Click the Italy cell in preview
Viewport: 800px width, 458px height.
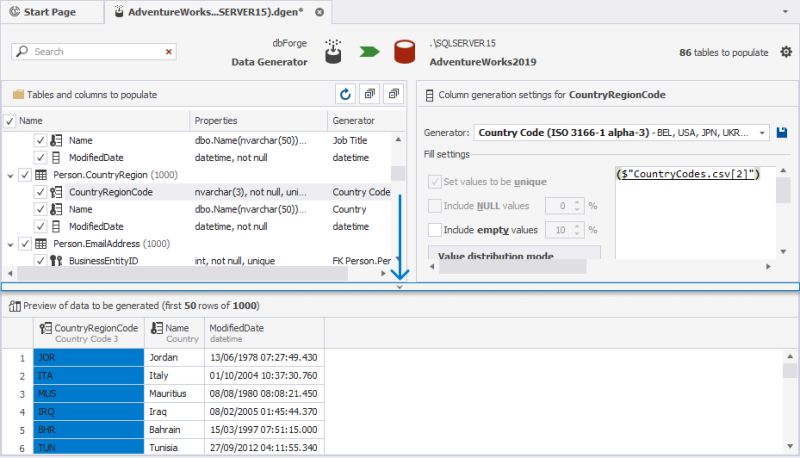pyautogui.click(x=174, y=375)
